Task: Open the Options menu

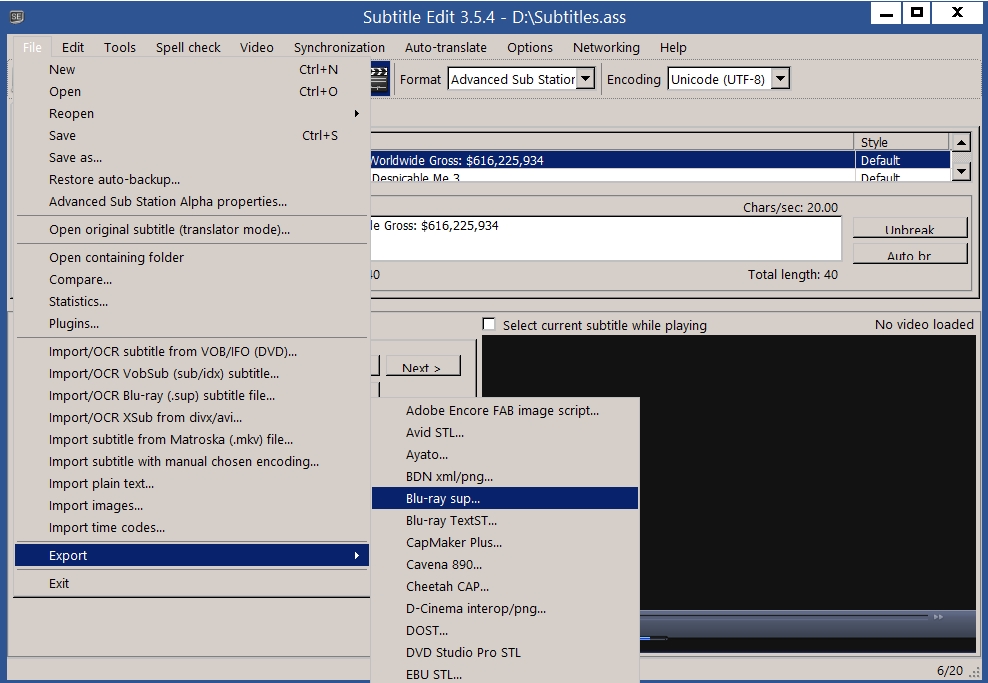Action: click(x=529, y=47)
